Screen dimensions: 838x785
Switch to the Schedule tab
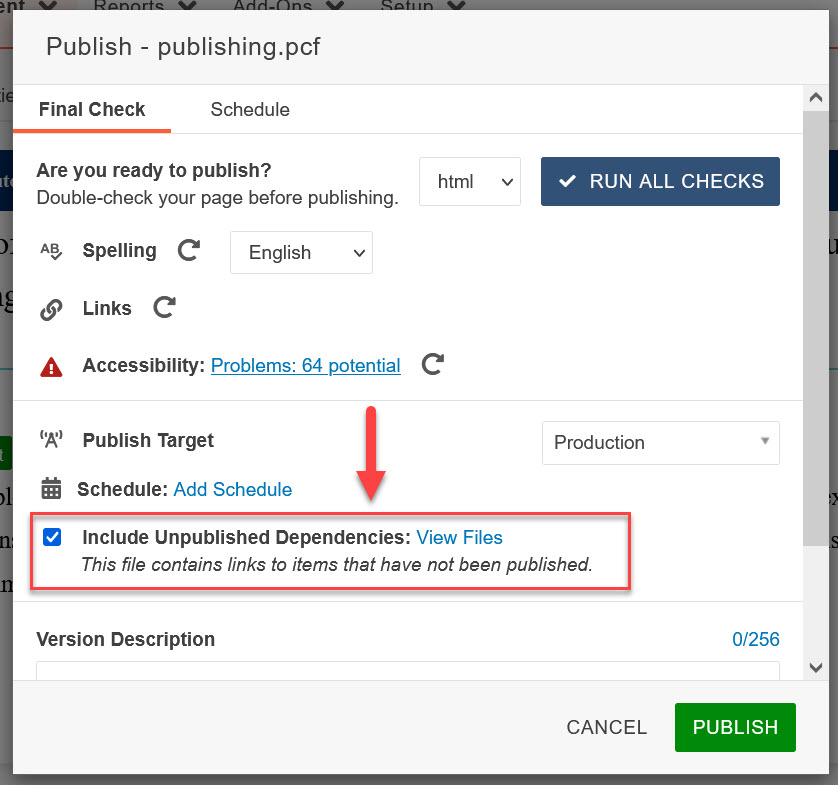coord(250,110)
